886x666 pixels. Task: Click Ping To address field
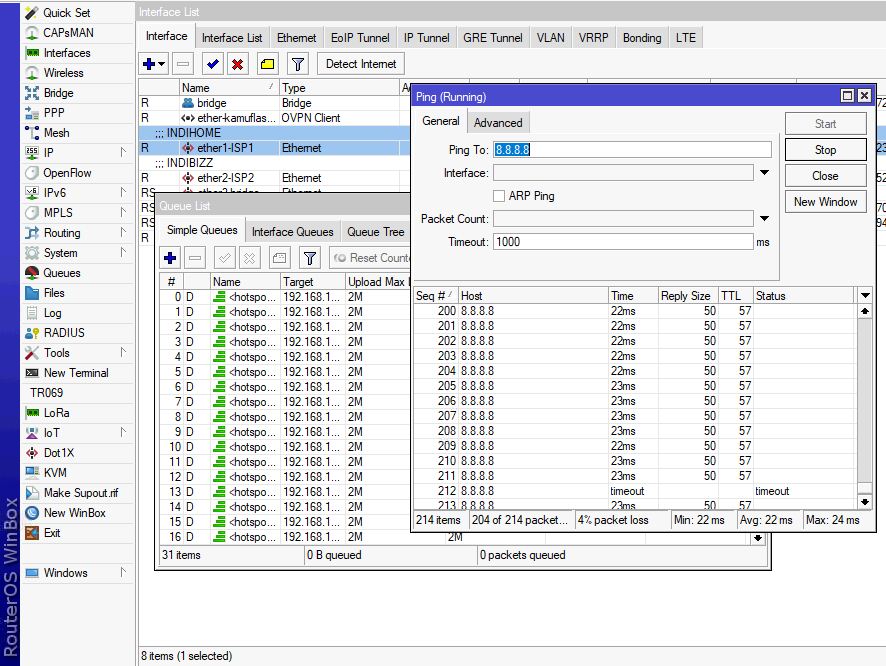[x=632, y=150]
